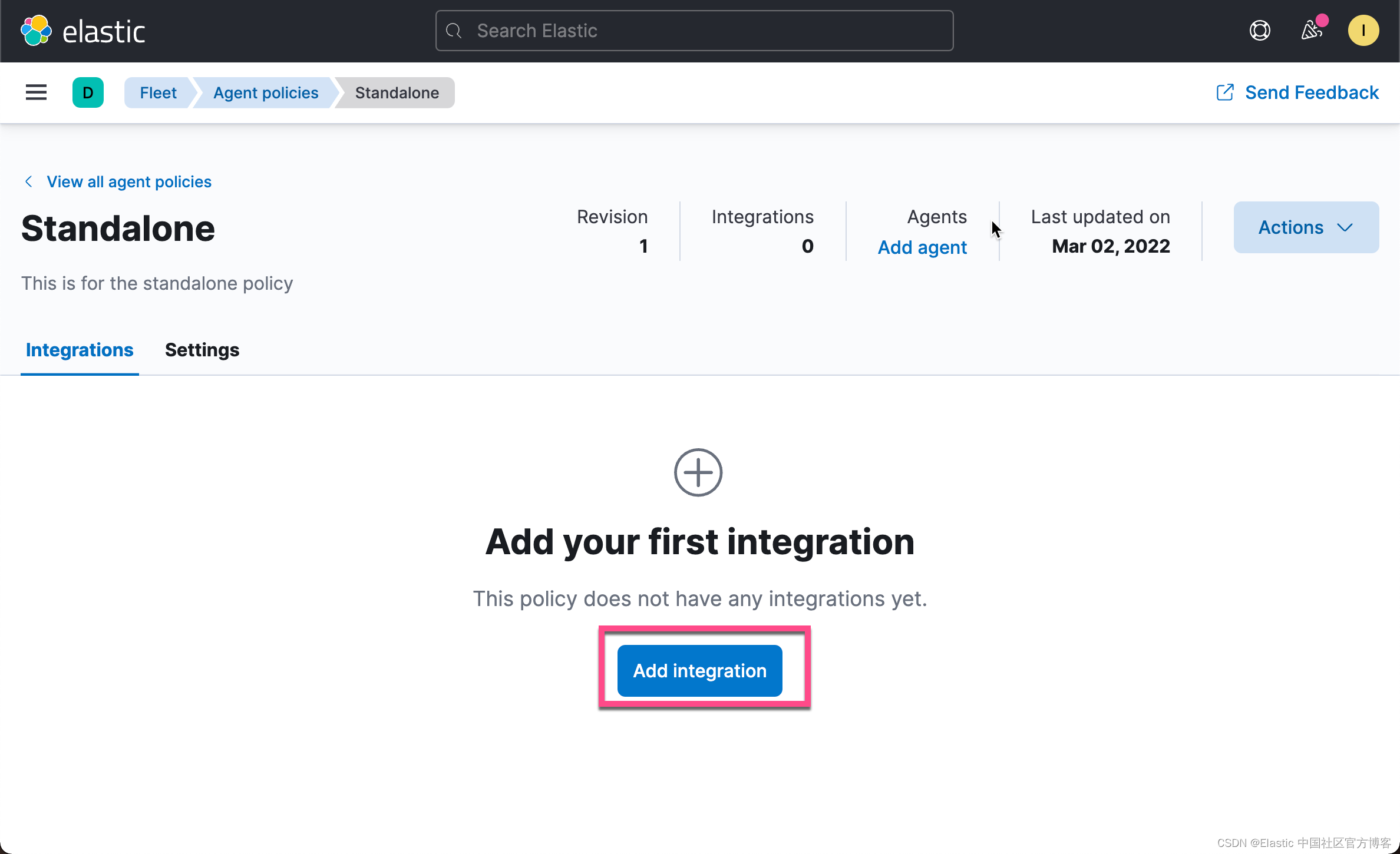Click the magnifier search icon
Image resolution: width=1400 pixels, height=854 pixels.
coord(454,31)
